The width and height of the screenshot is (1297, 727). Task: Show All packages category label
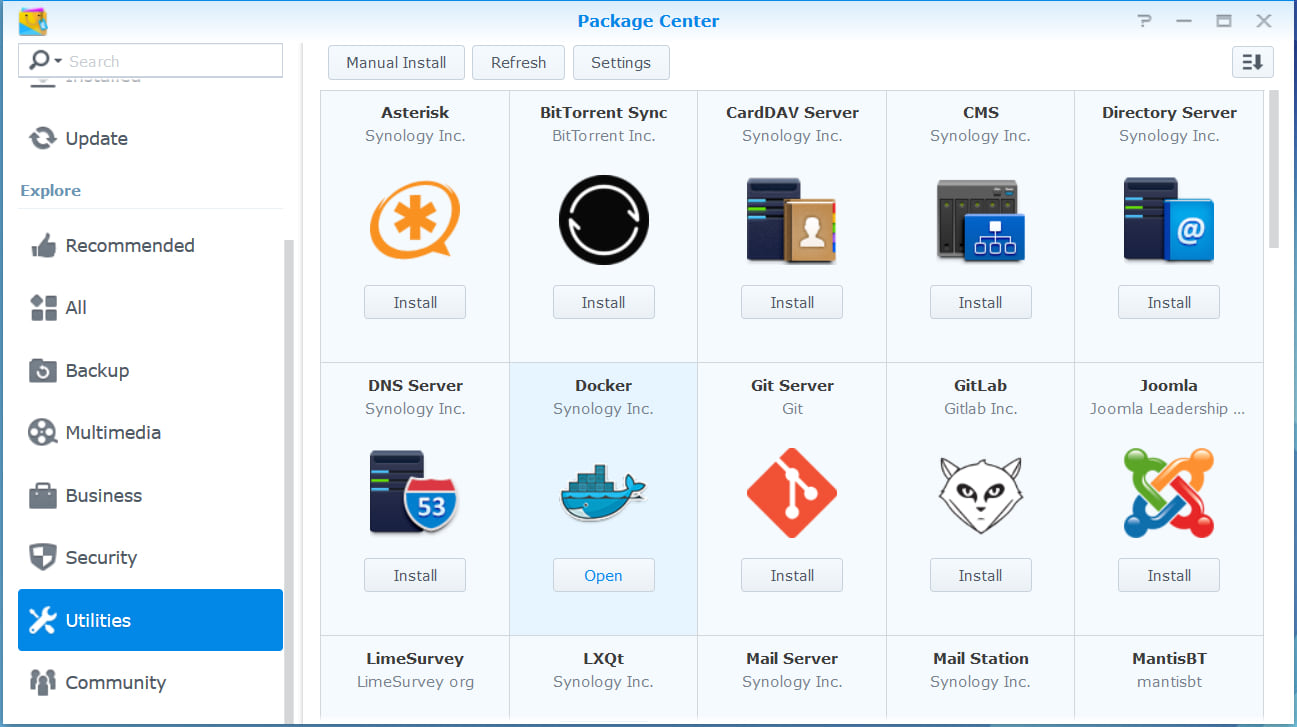pos(76,308)
